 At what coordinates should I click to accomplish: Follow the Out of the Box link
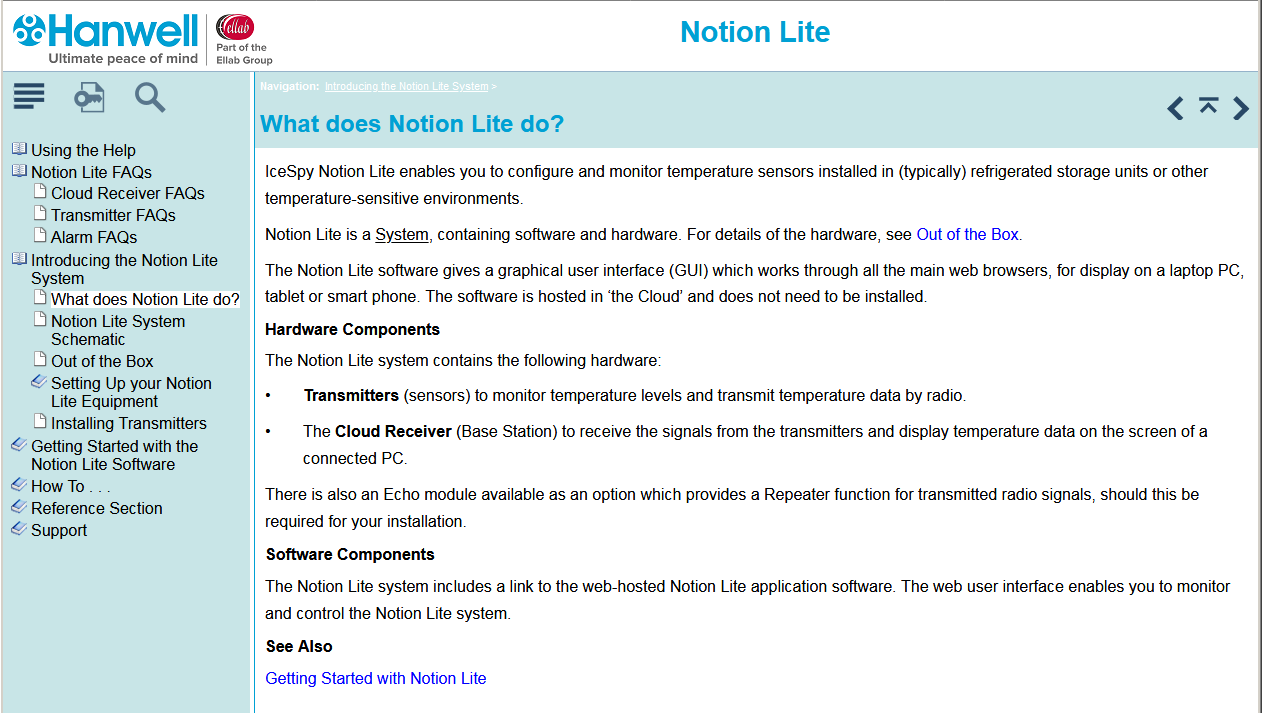967,235
